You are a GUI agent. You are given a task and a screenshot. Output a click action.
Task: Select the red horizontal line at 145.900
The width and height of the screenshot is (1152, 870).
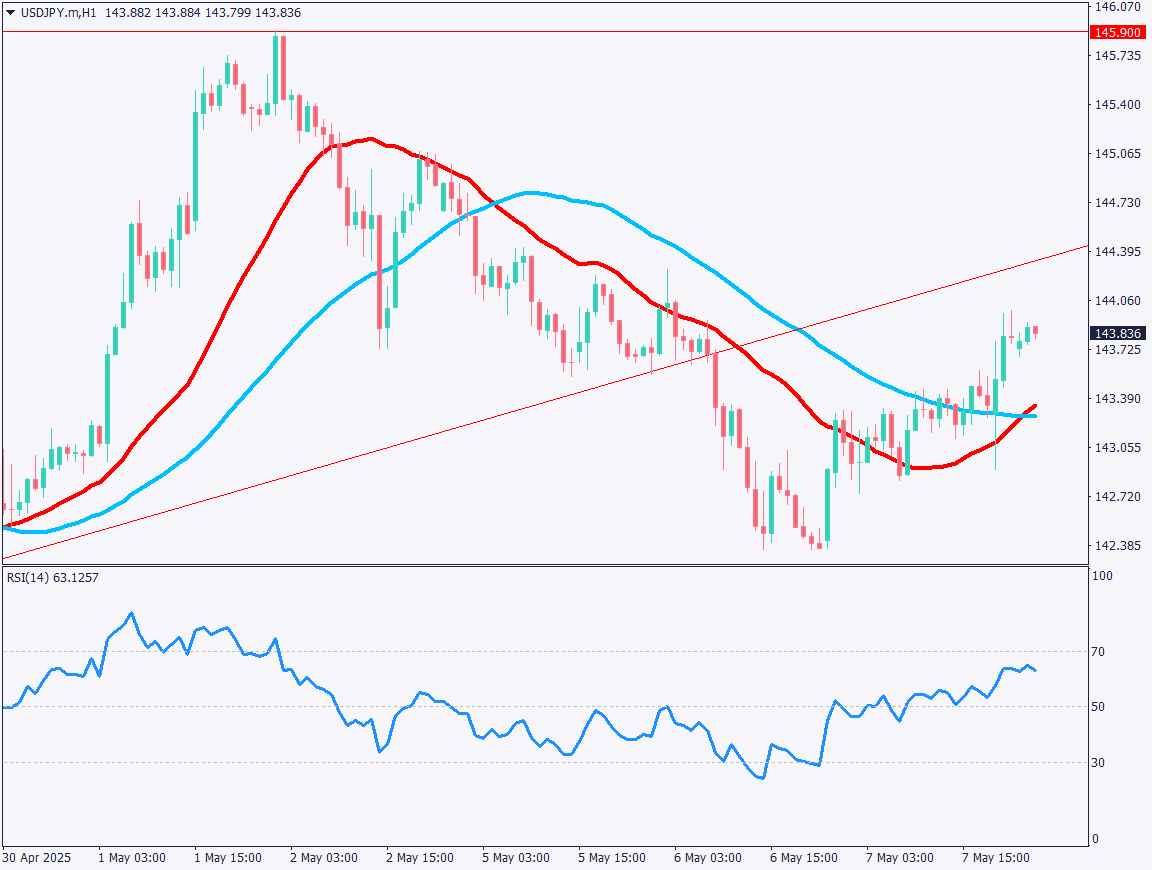(600, 32)
